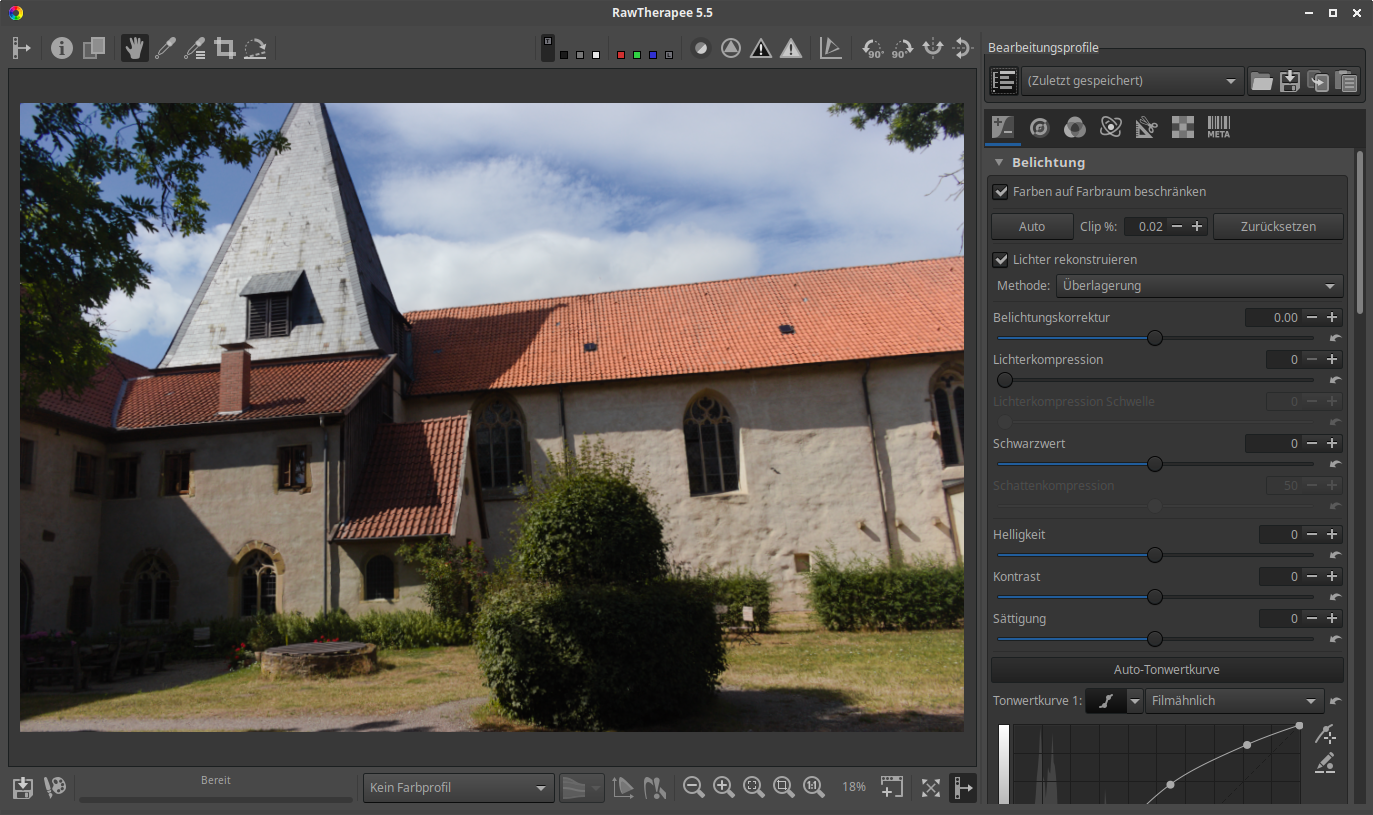Open the 'Kein Farbprofil' dropdown
This screenshot has height=815, width=1373.
tap(458, 787)
